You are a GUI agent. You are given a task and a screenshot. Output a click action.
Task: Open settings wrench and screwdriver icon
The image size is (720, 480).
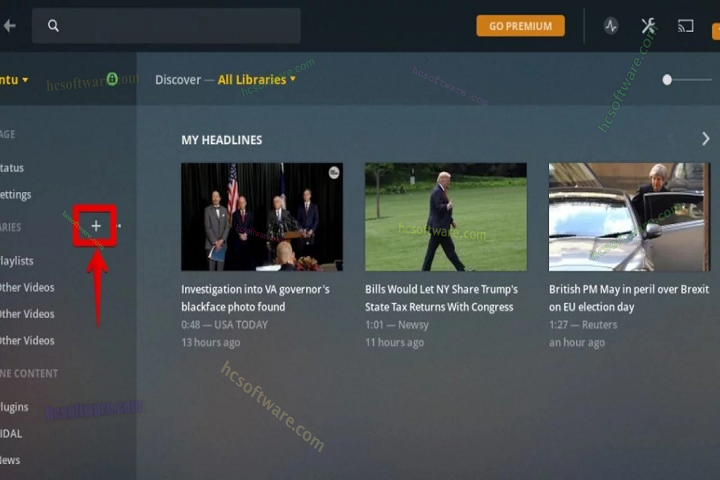(648, 26)
